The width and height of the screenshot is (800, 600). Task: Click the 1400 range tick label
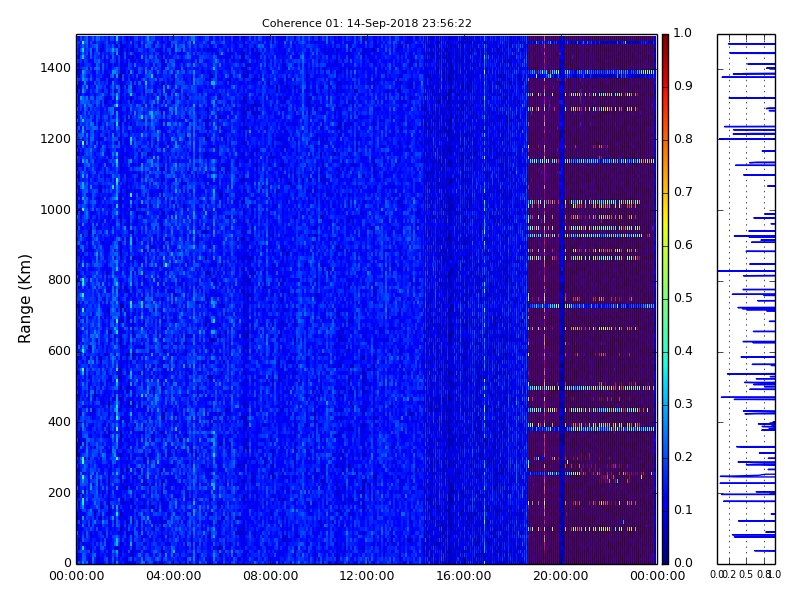click(x=56, y=68)
